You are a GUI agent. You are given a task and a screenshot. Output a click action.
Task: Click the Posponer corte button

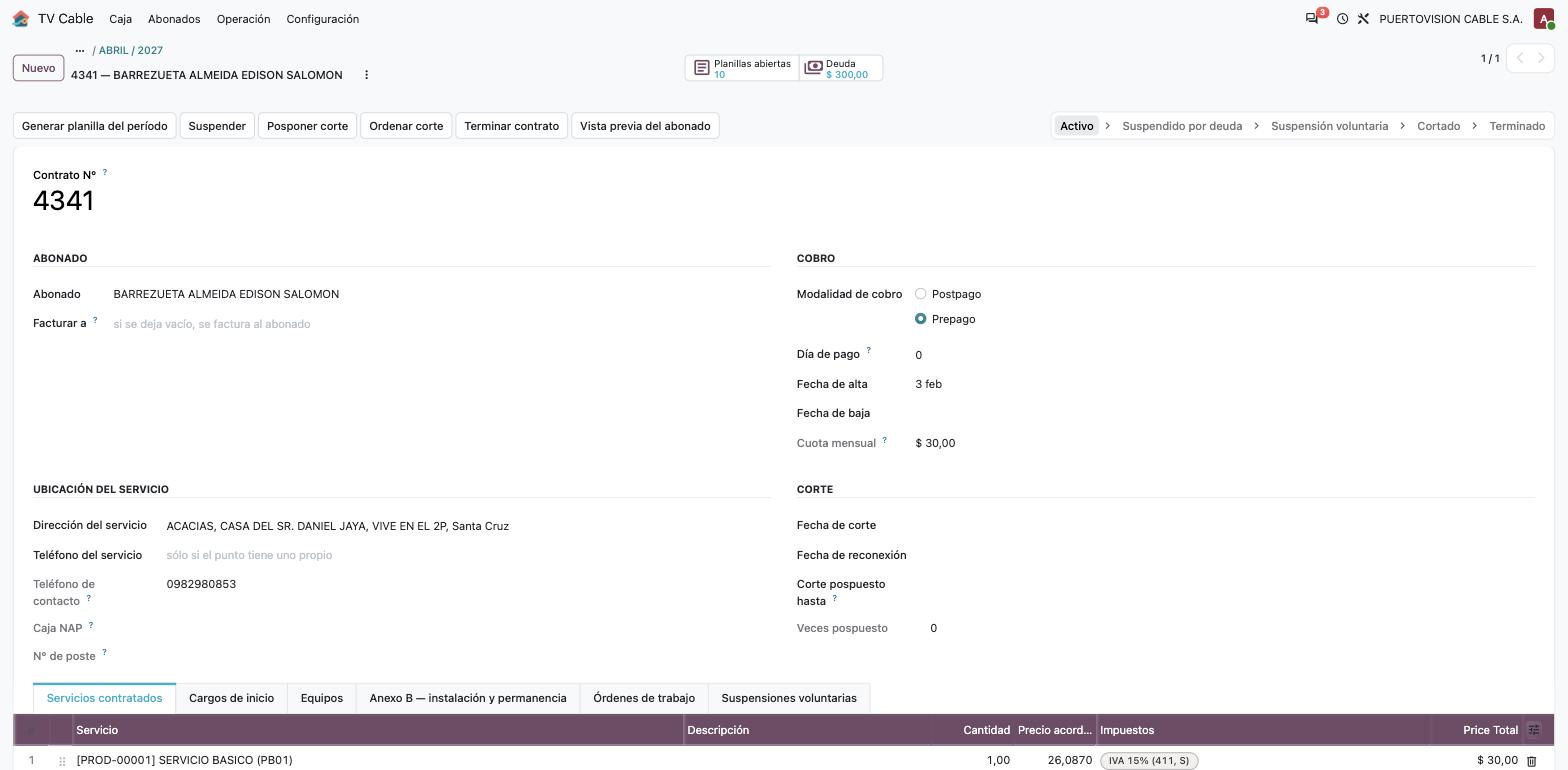click(x=307, y=126)
